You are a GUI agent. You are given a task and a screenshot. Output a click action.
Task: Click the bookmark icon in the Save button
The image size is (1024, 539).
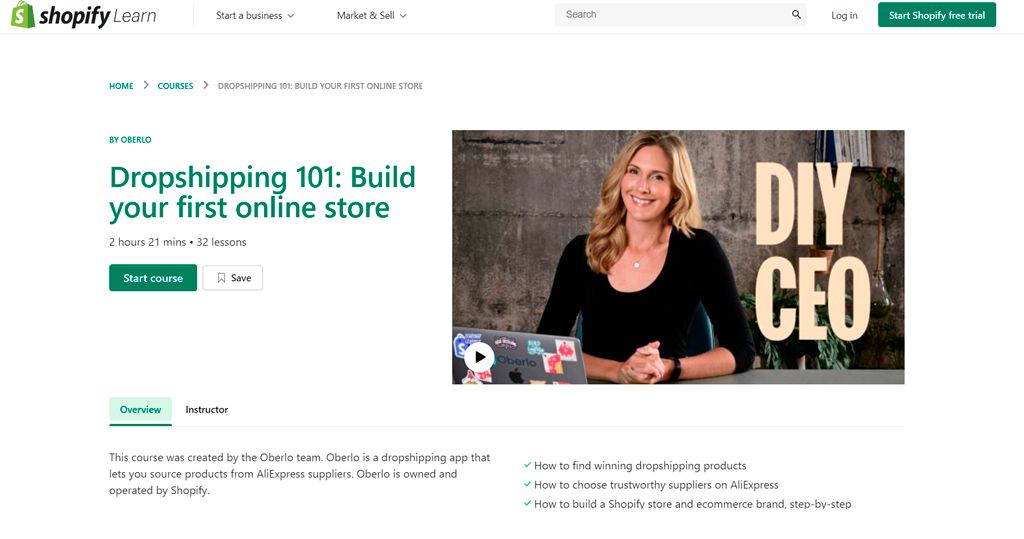click(221, 278)
